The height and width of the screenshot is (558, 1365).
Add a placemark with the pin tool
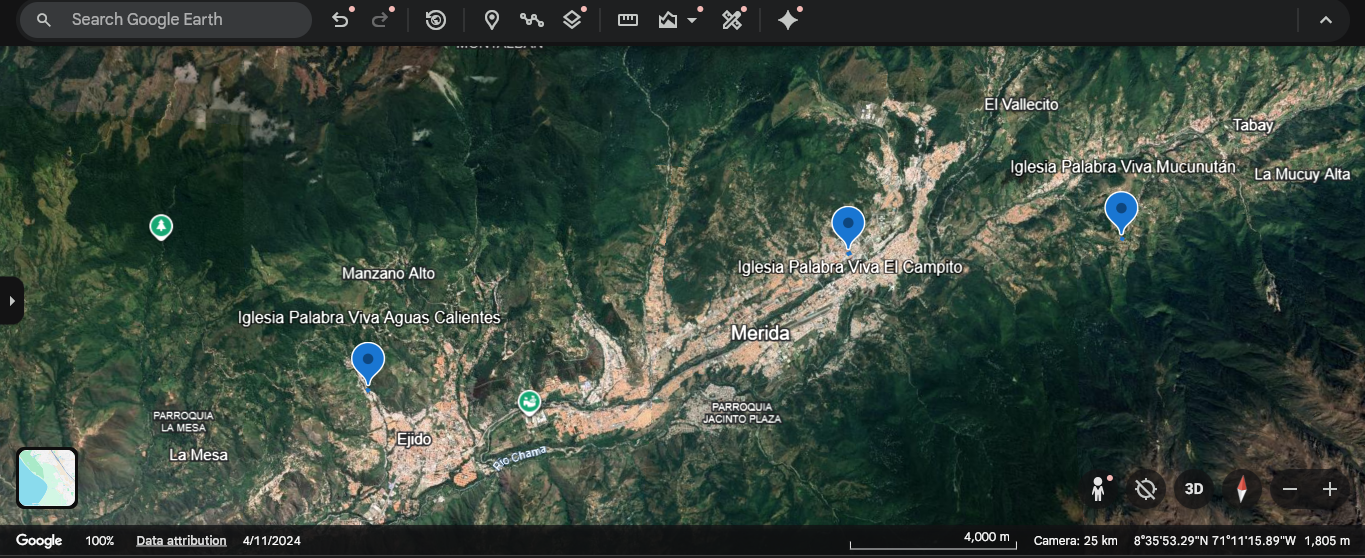tap(492, 20)
